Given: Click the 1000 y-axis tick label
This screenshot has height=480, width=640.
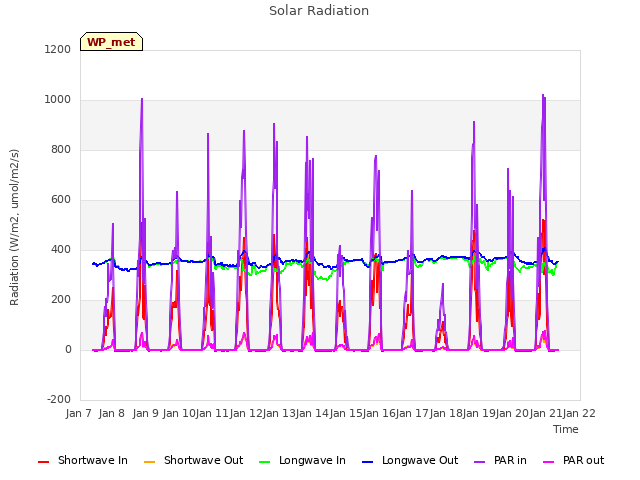Looking at the screenshot, I should coord(58,100).
